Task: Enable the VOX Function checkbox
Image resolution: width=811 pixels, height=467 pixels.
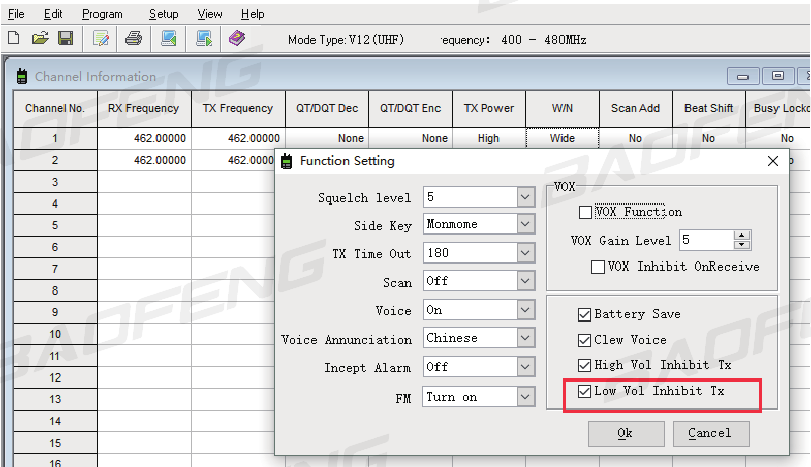Action: (585, 213)
